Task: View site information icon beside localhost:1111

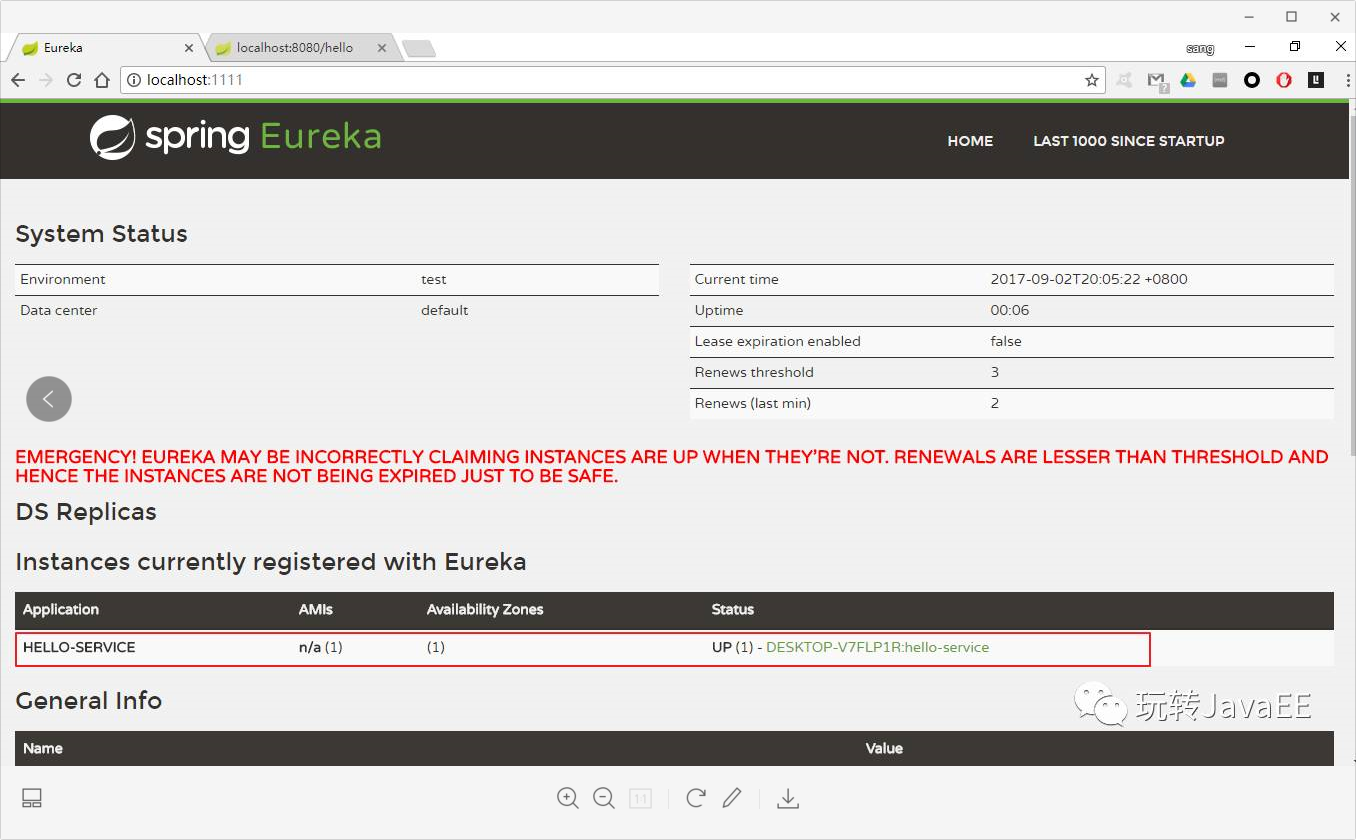Action: [x=134, y=80]
